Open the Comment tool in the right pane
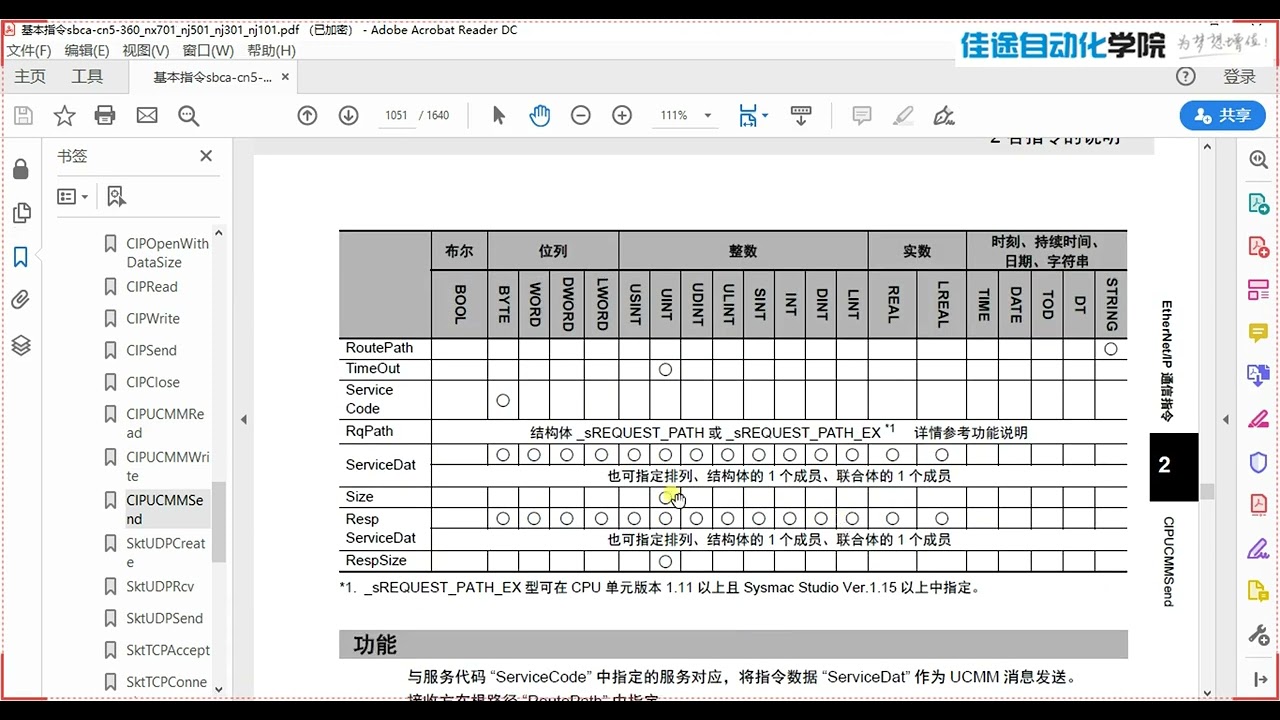 point(1259,333)
